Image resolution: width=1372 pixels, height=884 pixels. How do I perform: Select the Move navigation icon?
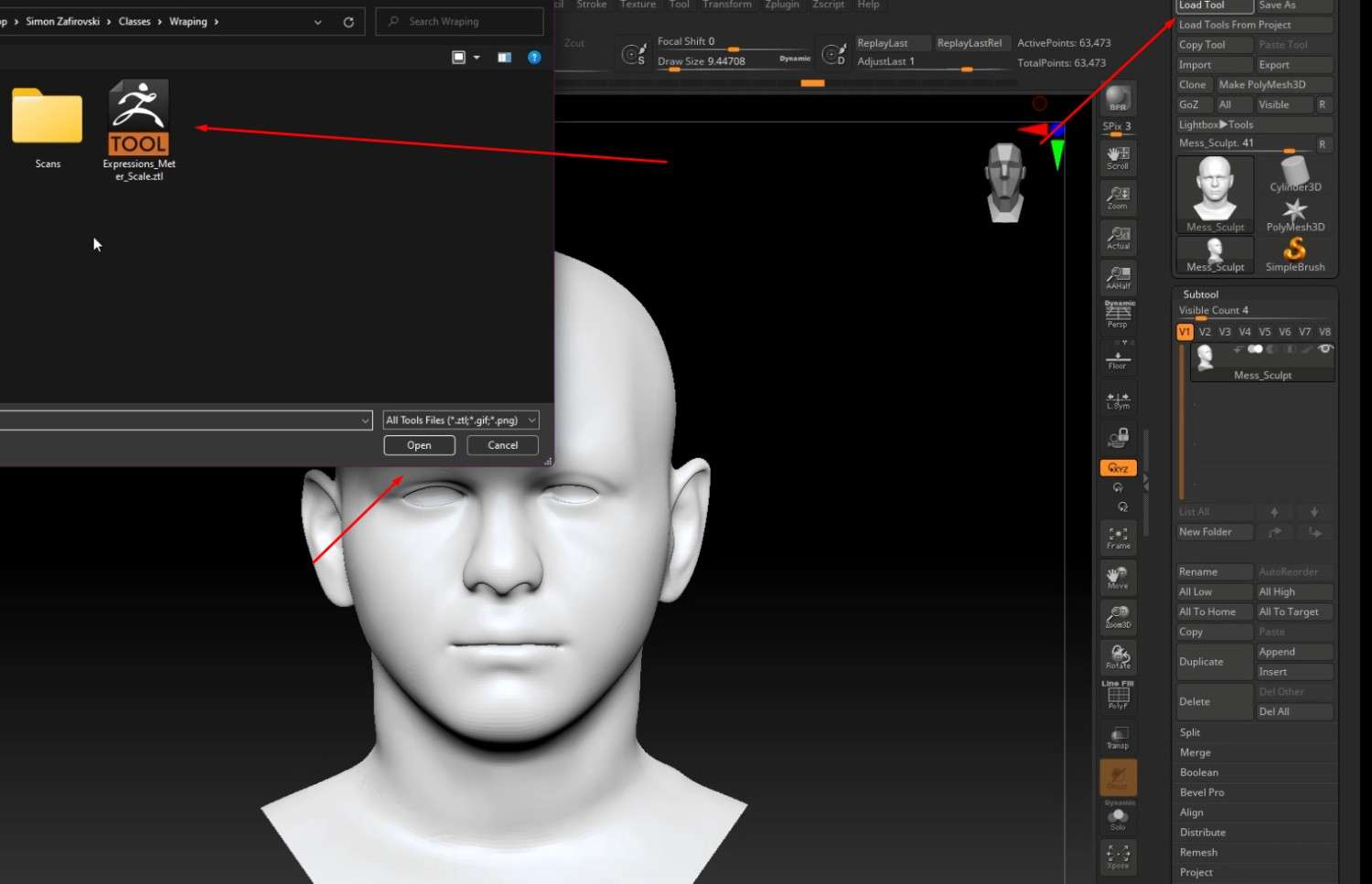click(1118, 577)
